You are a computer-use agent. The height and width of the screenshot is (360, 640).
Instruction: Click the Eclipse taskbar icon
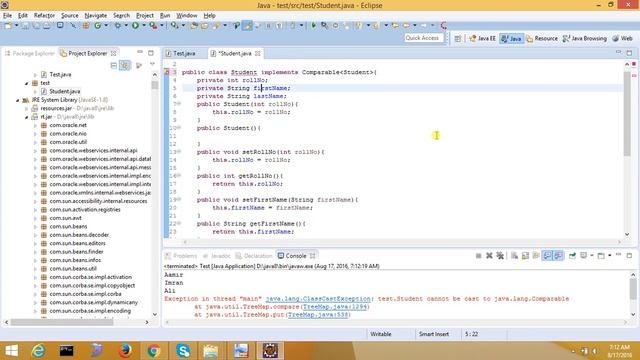pos(270,351)
